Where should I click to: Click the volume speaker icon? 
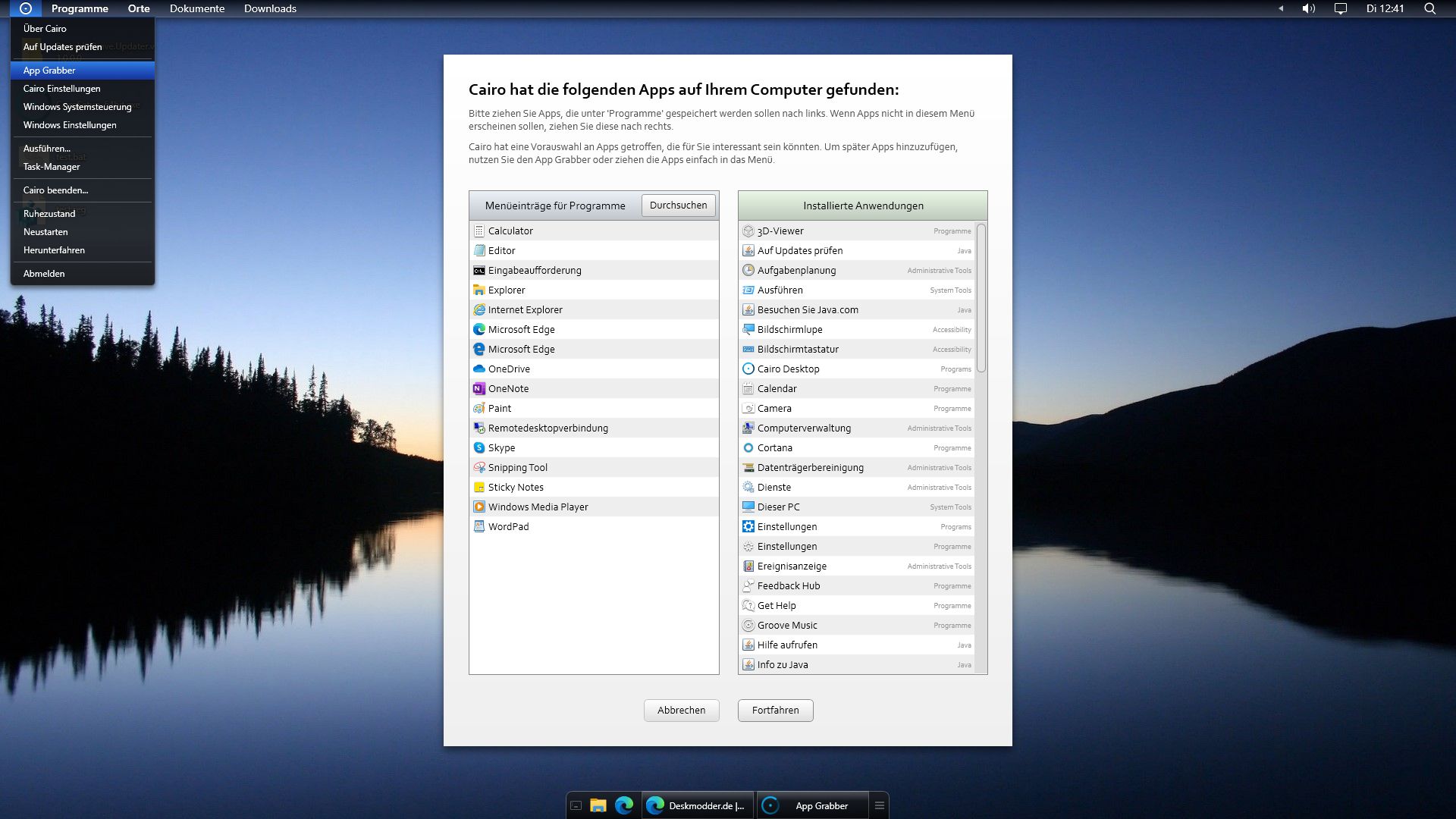(x=1308, y=8)
